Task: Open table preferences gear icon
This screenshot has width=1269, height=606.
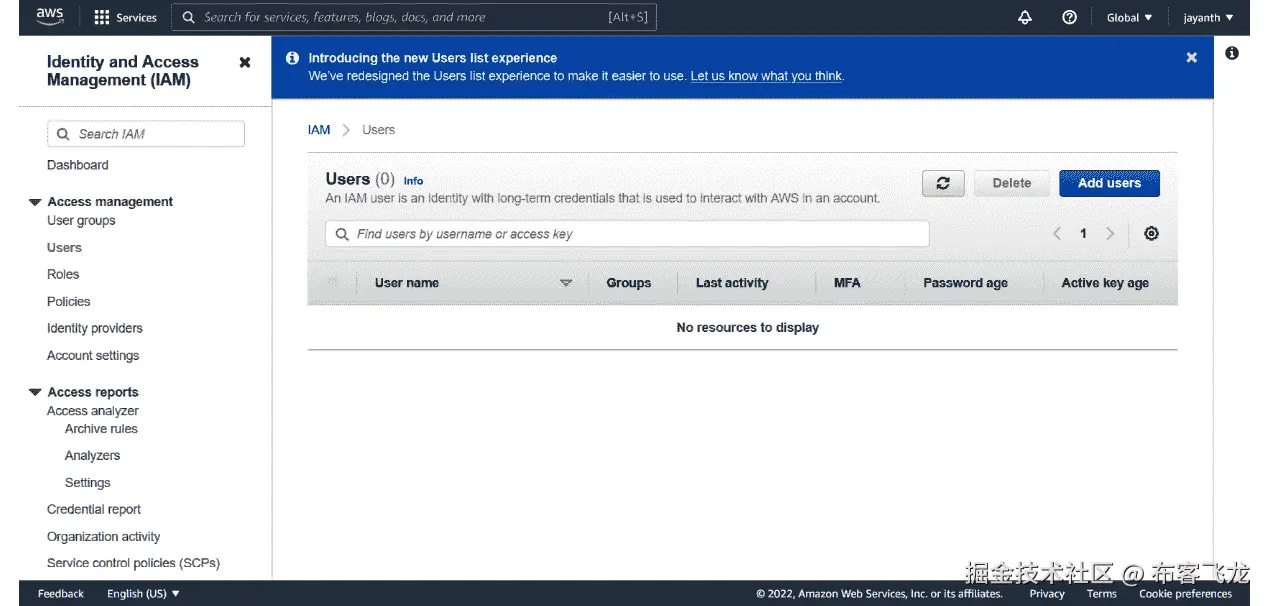Action: point(1152,233)
